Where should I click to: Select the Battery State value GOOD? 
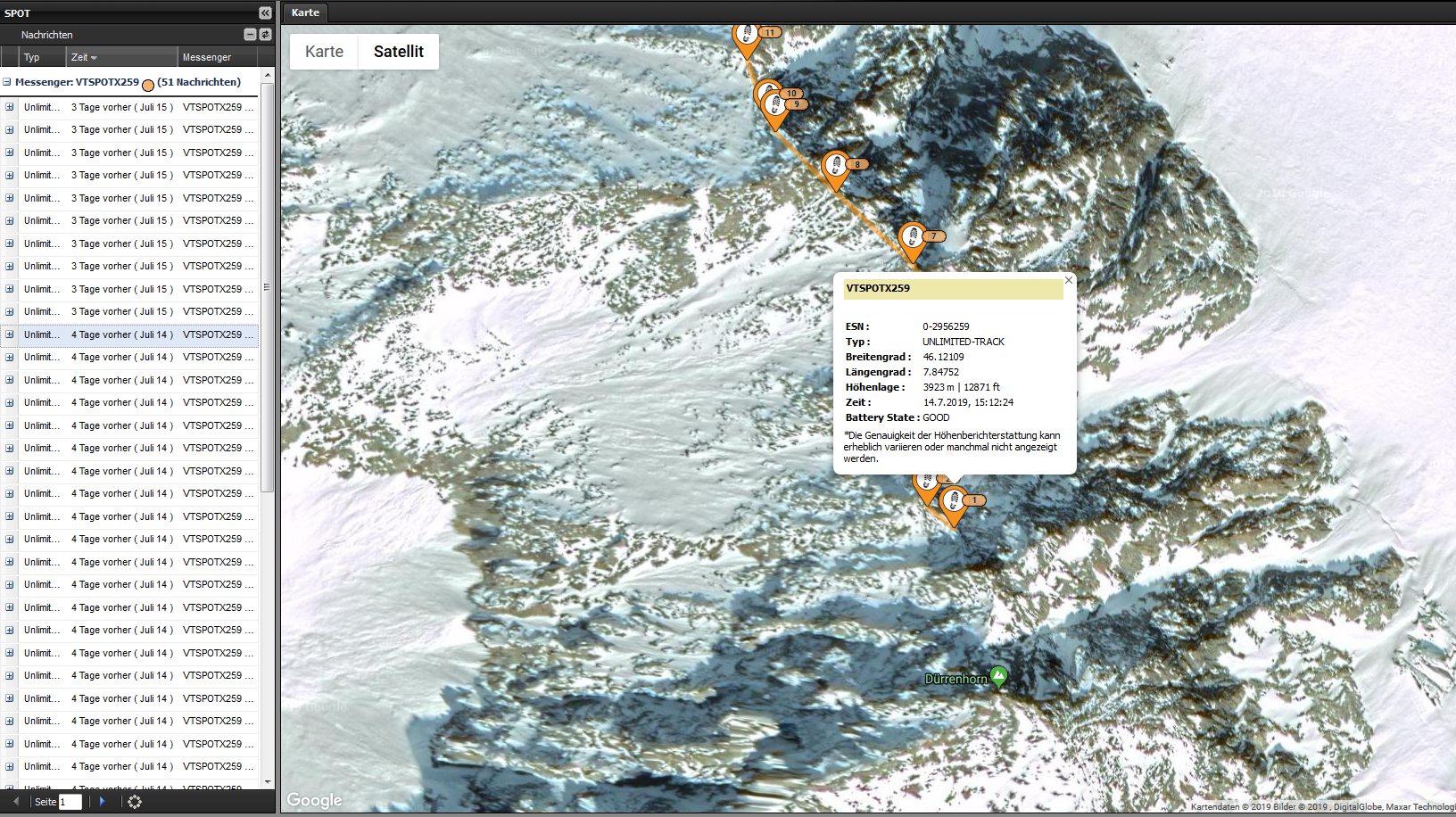[936, 417]
